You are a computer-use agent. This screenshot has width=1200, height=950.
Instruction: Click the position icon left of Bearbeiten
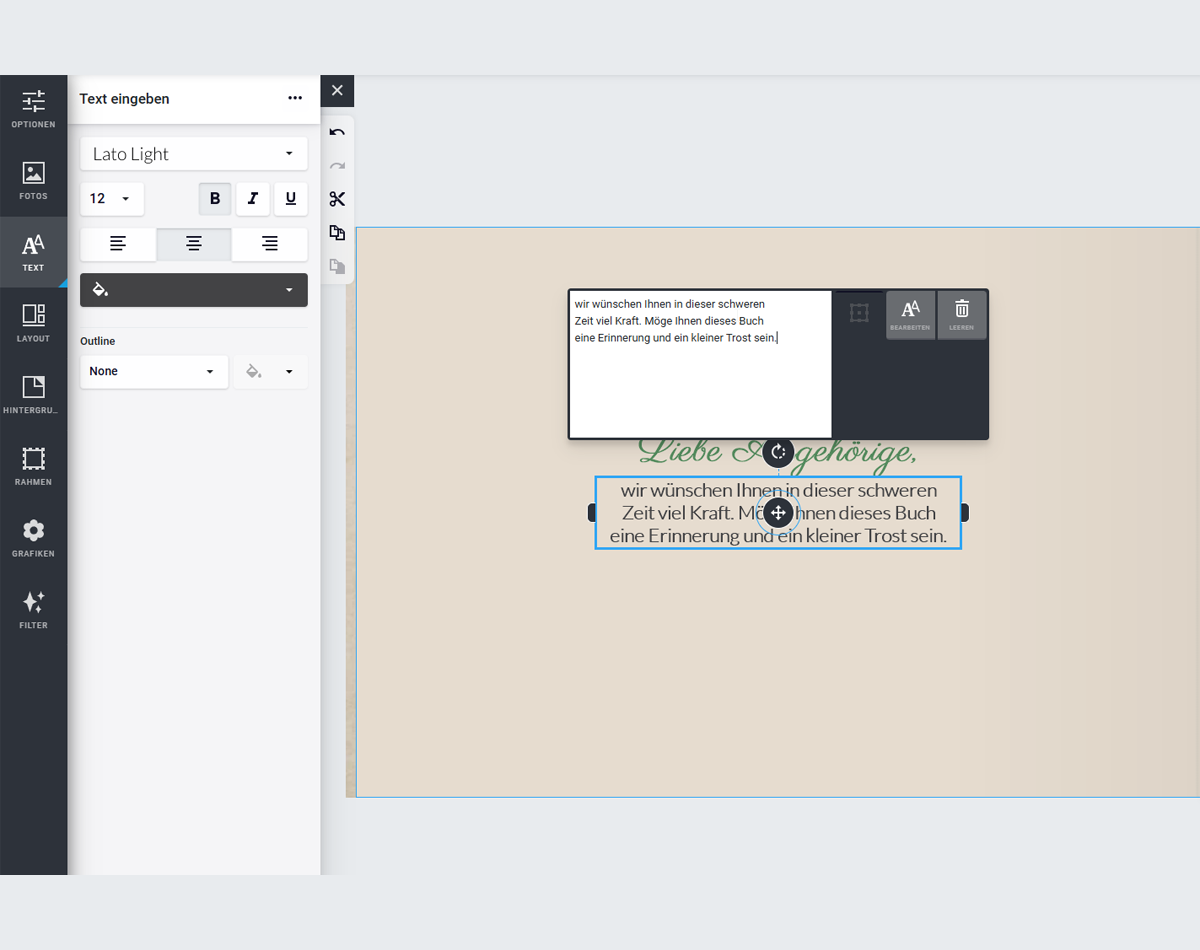click(859, 313)
